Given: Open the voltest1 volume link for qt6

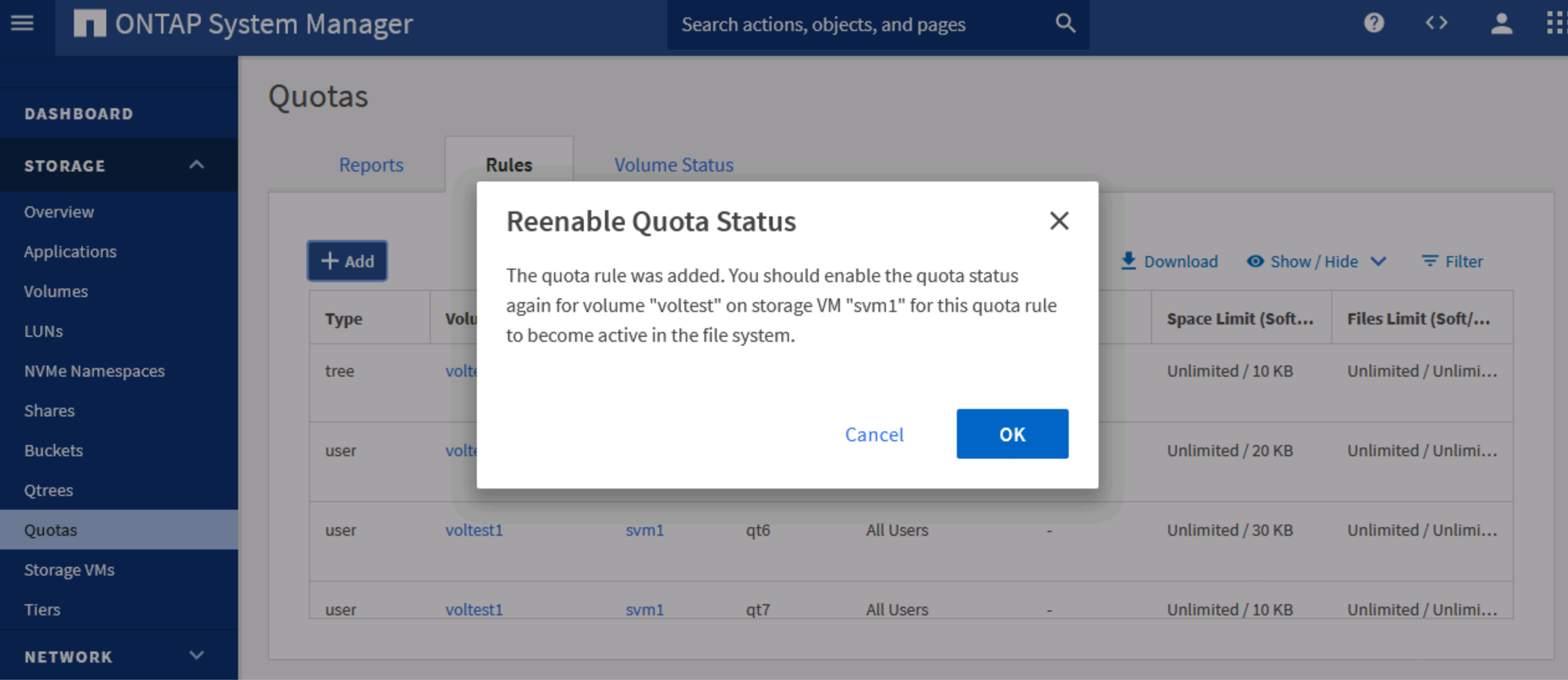Looking at the screenshot, I should 474,530.
